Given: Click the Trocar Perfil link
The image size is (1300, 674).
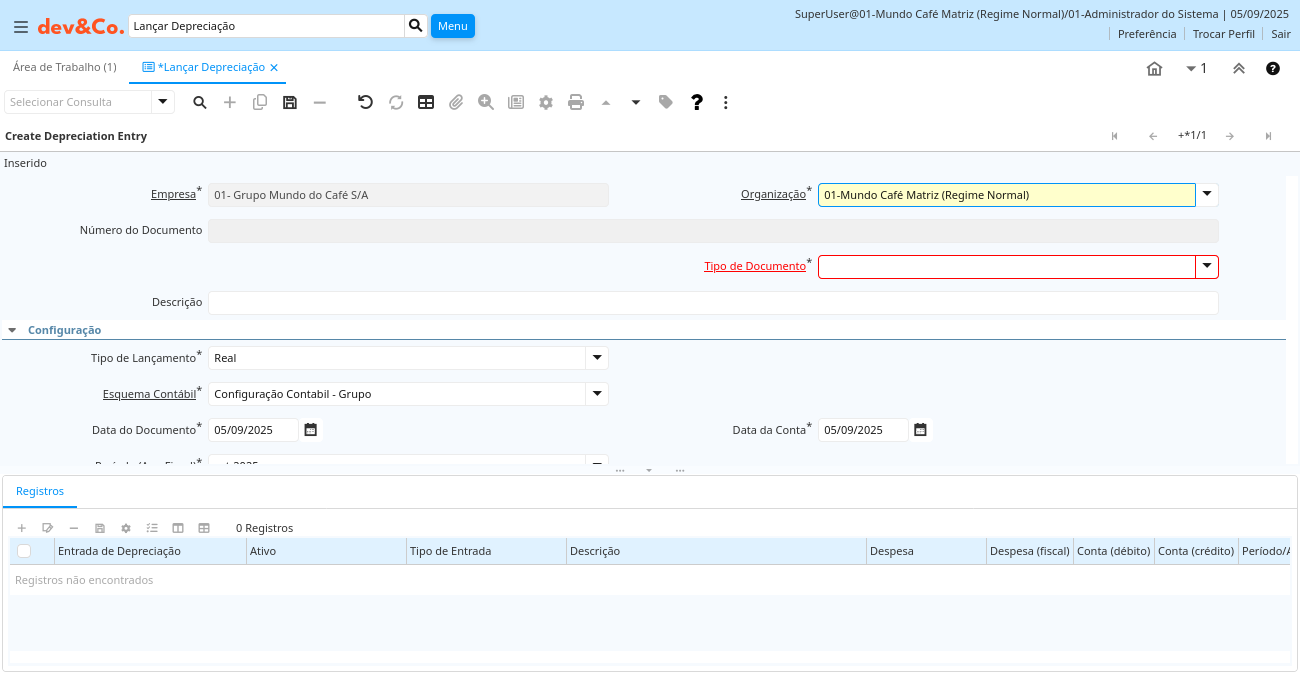Looking at the screenshot, I should point(1223,33).
